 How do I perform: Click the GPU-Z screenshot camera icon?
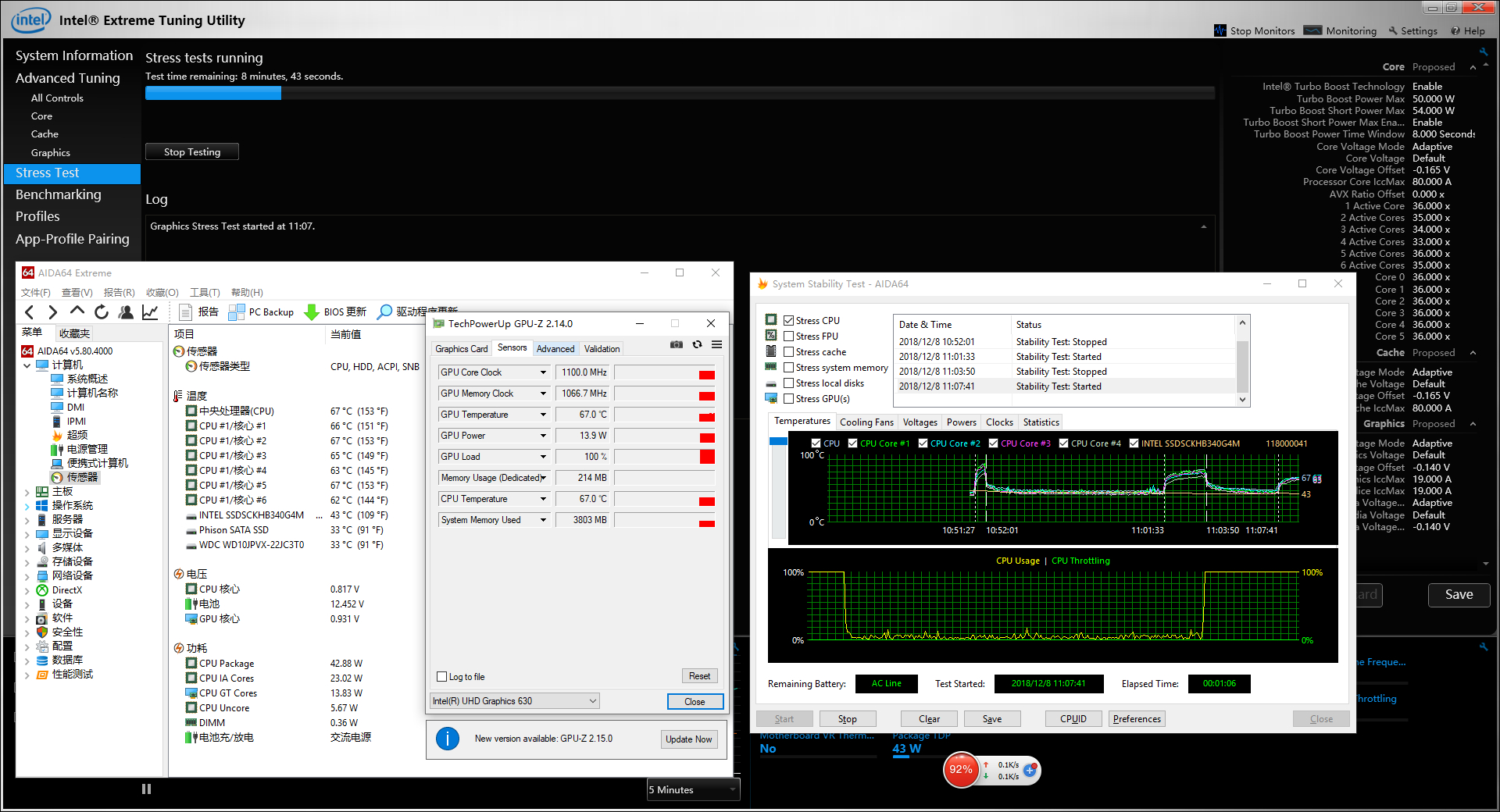pyautogui.click(x=677, y=344)
